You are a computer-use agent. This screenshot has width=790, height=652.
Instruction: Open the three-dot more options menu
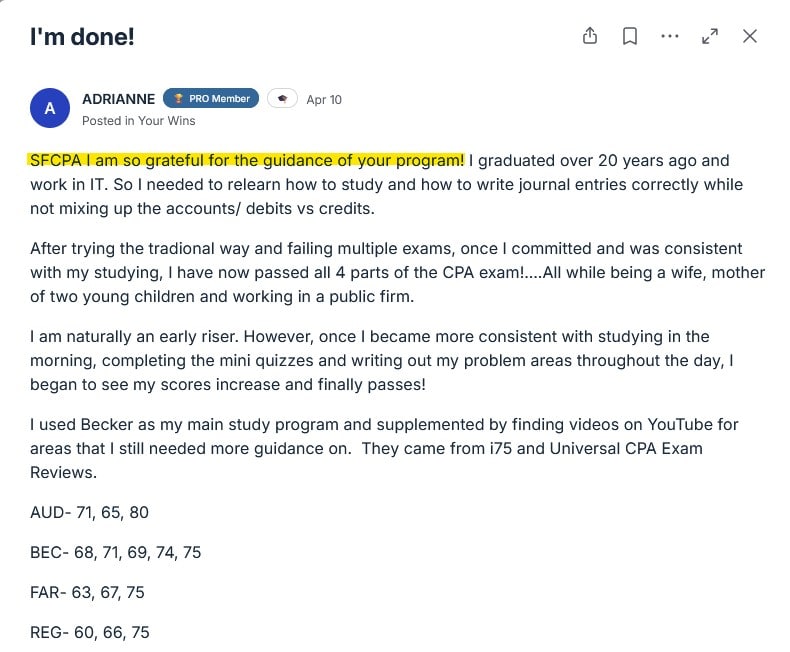(670, 36)
